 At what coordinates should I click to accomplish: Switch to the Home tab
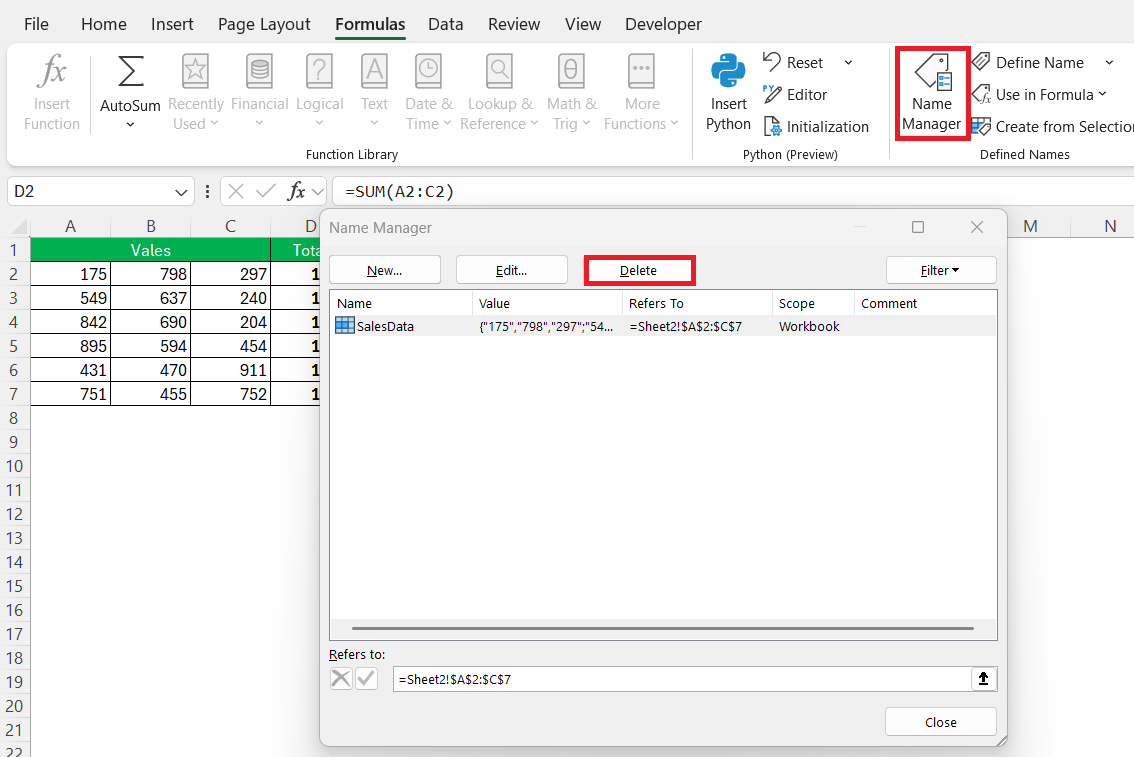click(x=103, y=24)
